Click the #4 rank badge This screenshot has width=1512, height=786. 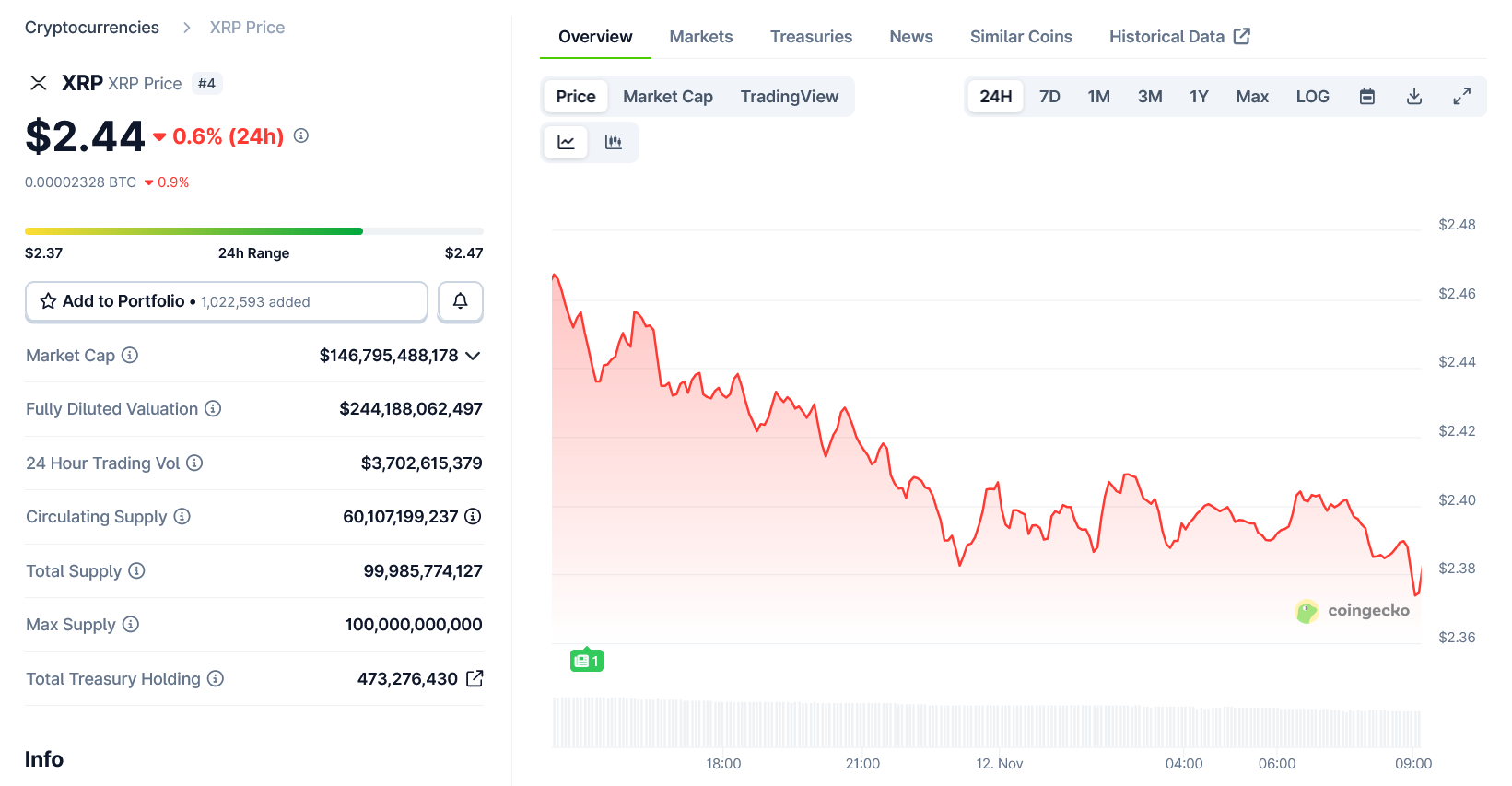[207, 84]
